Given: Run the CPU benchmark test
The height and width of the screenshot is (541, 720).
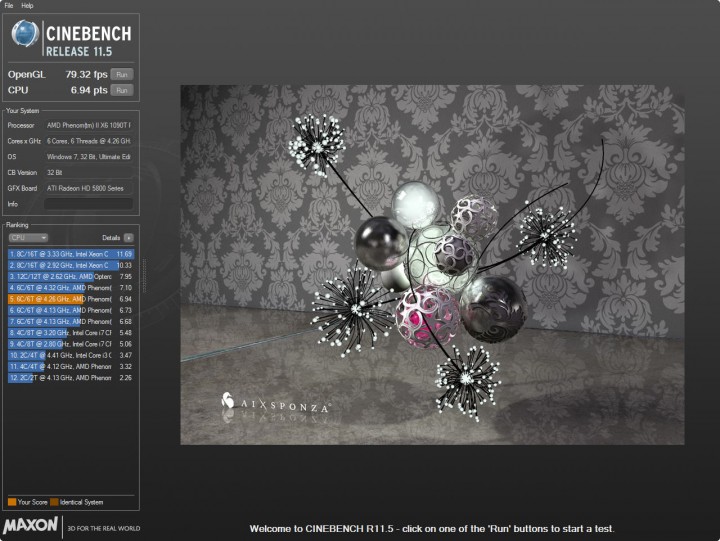Looking at the screenshot, I should pos(122,90).
